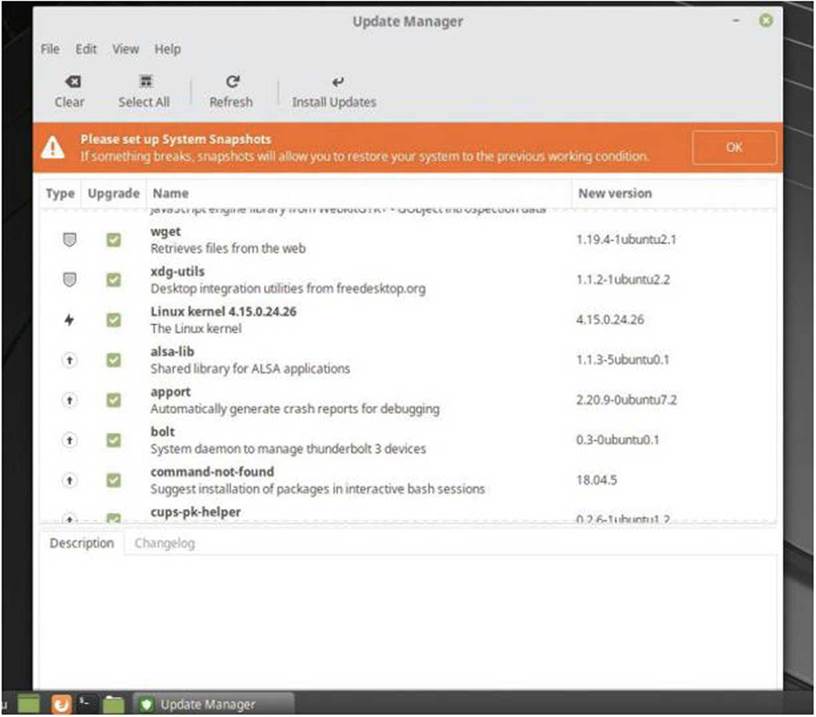Click the up-arrow type icon for apport
This screenshot has width=816, height=717.
[x=69, y=400]
